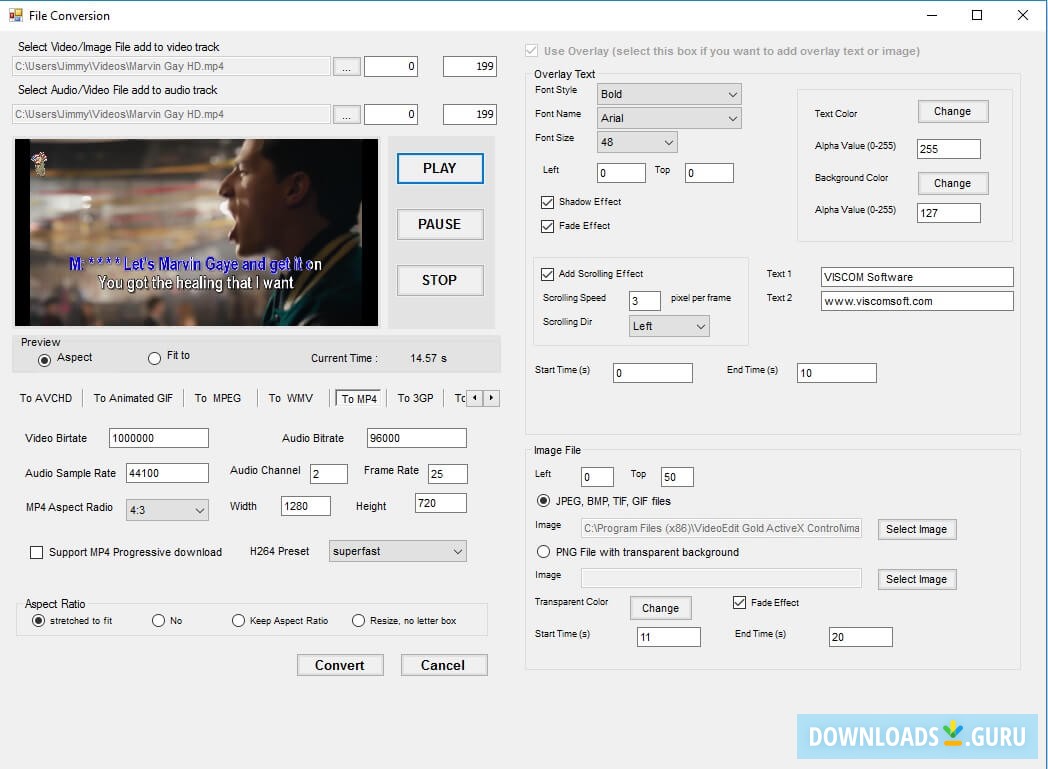Browse for audio file using ellipsis button

click(x=346, y=113)
